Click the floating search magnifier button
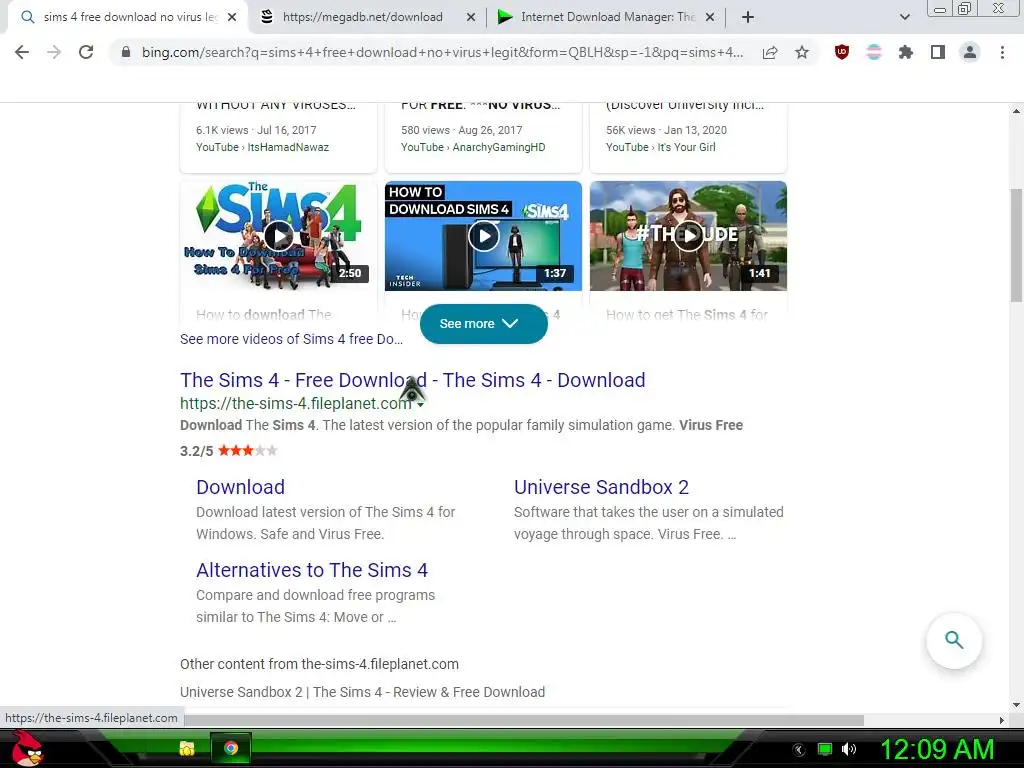This screenshot has width=1024, height=768. pos(954,640)
